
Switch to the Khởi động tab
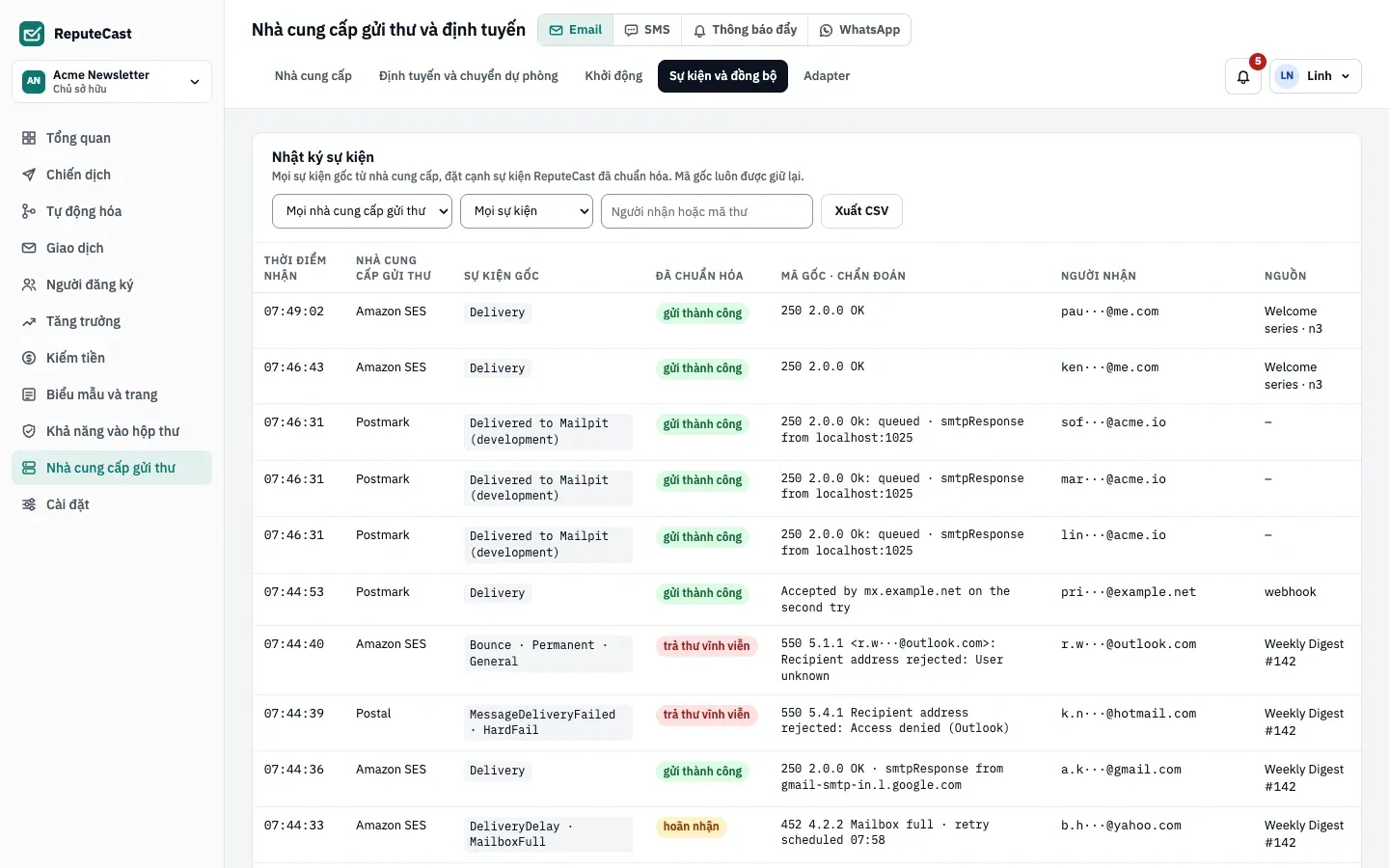pyautogui.click(x=613, y=76)
